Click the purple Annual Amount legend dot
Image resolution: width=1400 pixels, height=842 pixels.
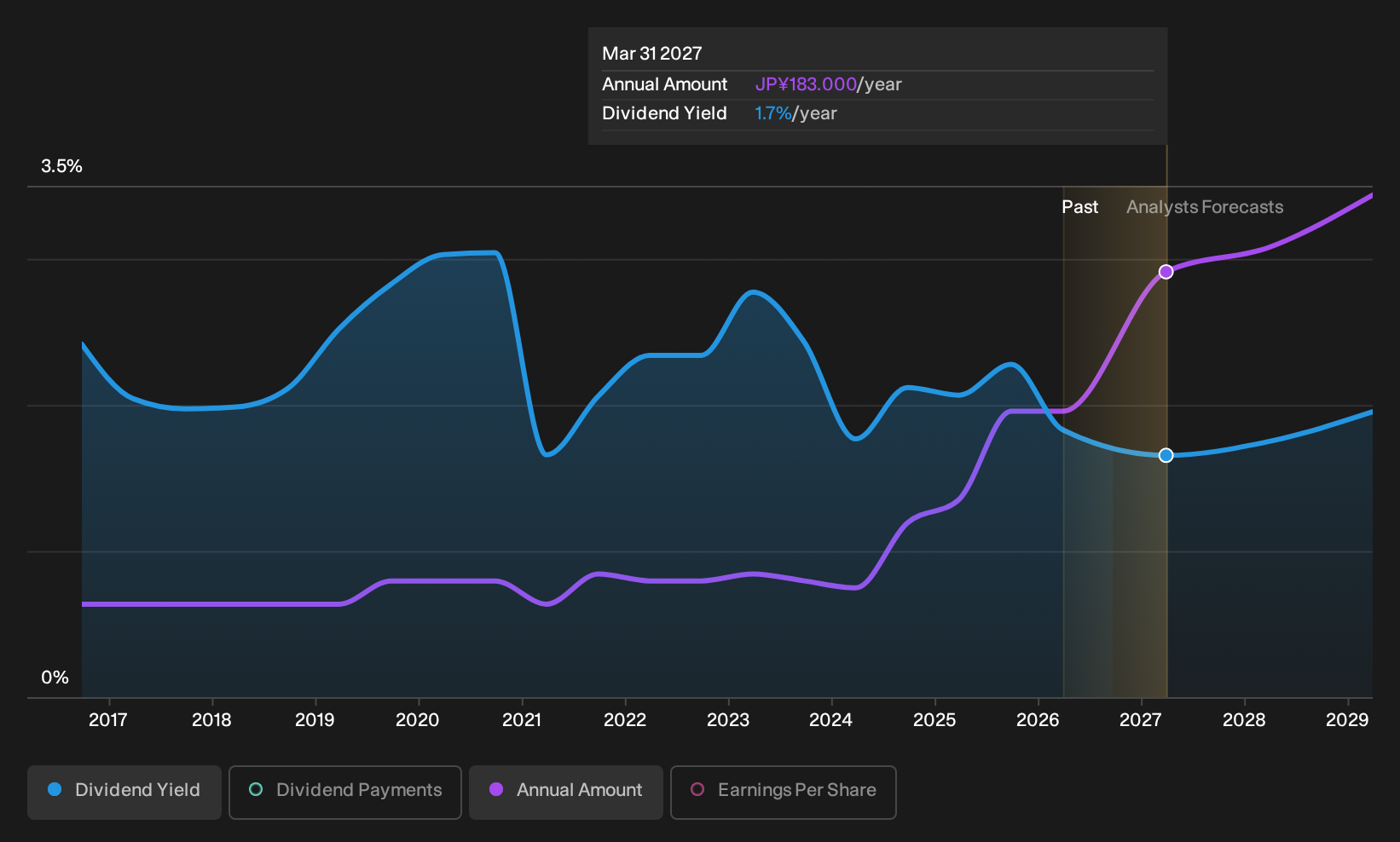[x=496, y=789]
